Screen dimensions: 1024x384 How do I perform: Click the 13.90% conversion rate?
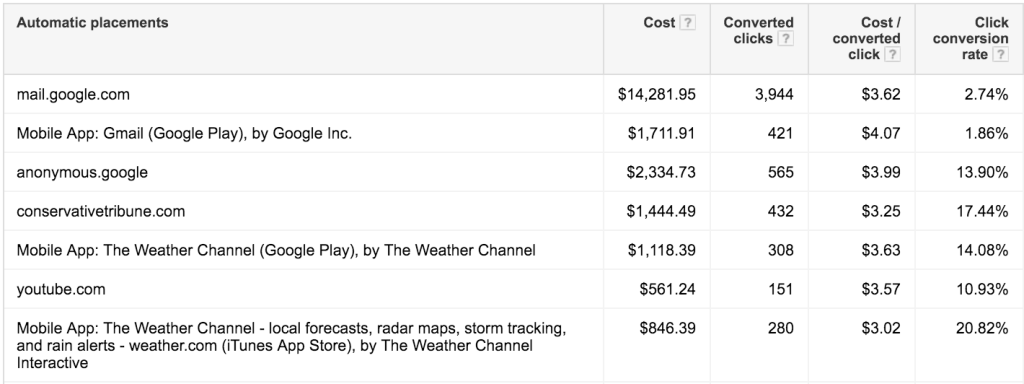click(982, 172)
